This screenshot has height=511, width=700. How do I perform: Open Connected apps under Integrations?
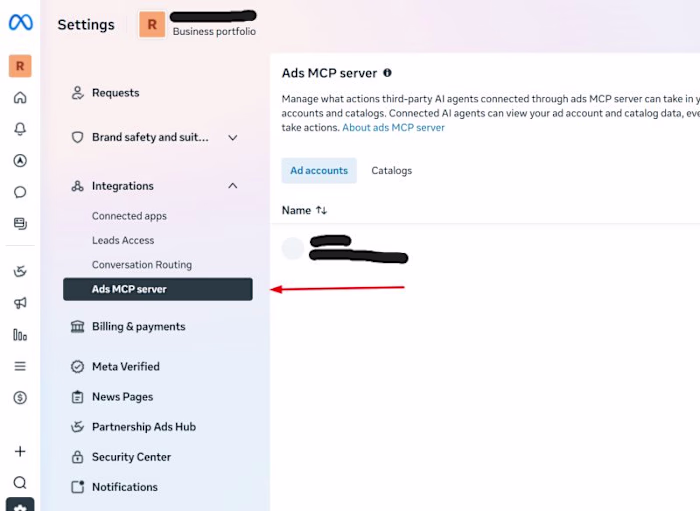(129, 216)
